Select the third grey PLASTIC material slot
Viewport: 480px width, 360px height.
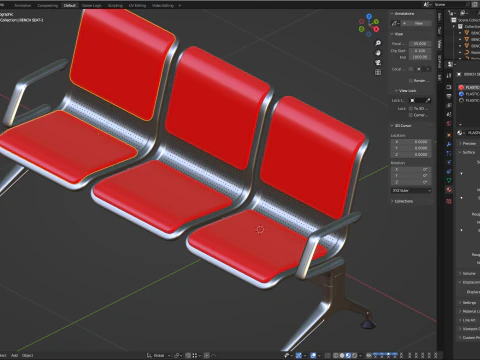pyautogui.click(x=469, y=100)
